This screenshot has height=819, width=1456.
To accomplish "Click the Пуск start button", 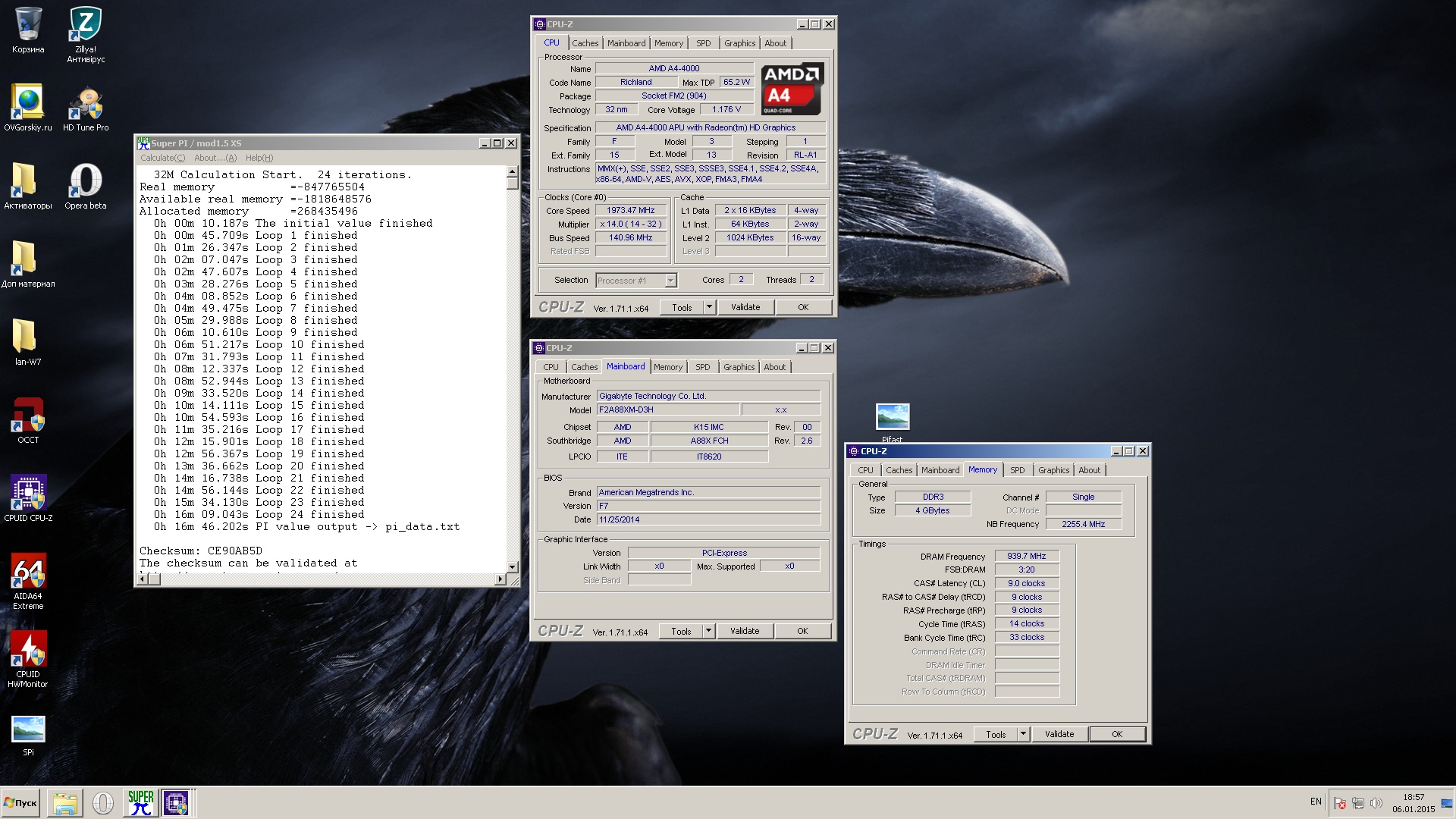I will click(x=20, y=802).
